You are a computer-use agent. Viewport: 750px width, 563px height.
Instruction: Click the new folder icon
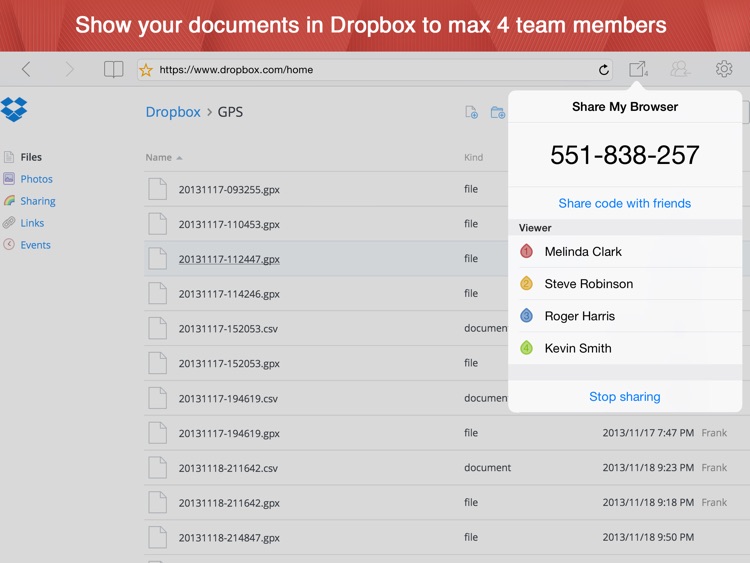(x=497, y=113)
